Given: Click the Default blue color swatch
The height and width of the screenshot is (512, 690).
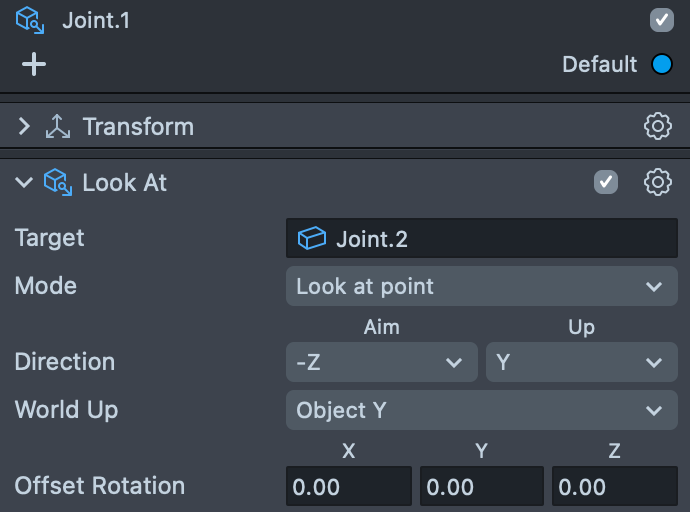Looking at the screenshot, I should 662,65.
